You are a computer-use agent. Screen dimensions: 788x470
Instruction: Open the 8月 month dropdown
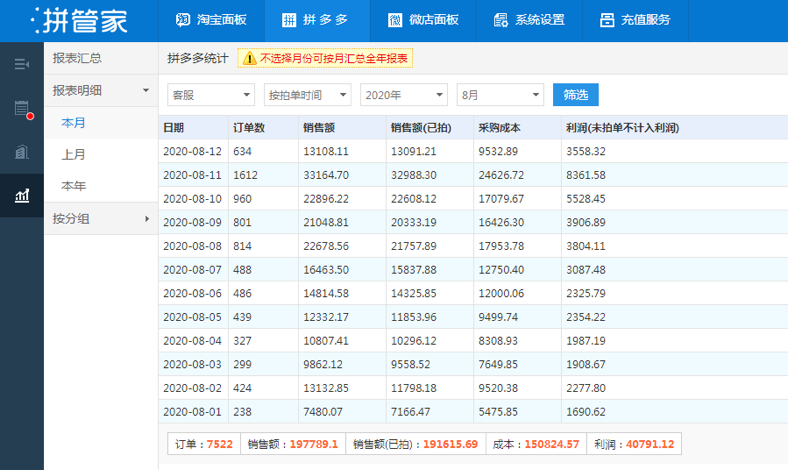501,95
